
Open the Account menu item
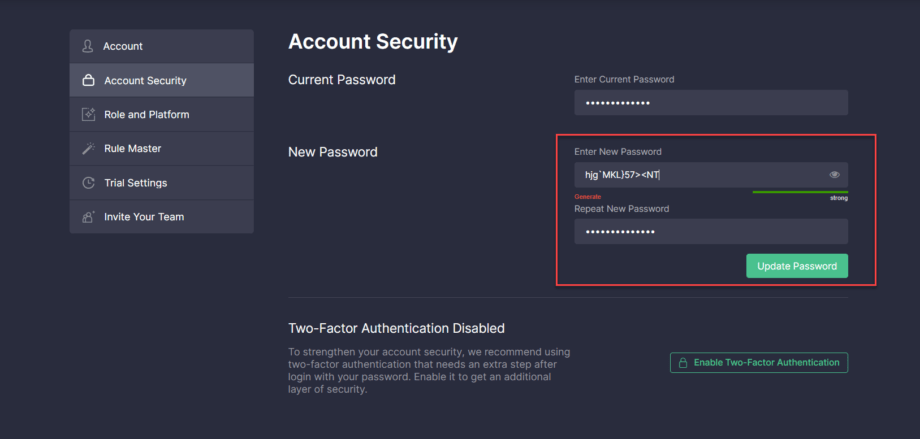(x=161, y=46)
